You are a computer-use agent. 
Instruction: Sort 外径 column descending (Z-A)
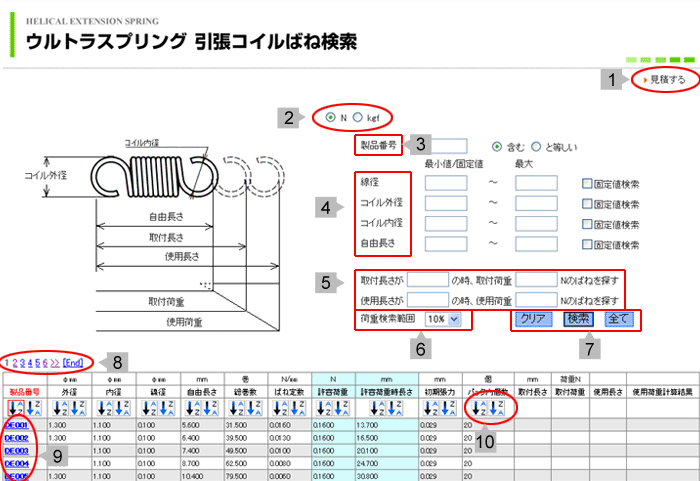coord(78,408)
